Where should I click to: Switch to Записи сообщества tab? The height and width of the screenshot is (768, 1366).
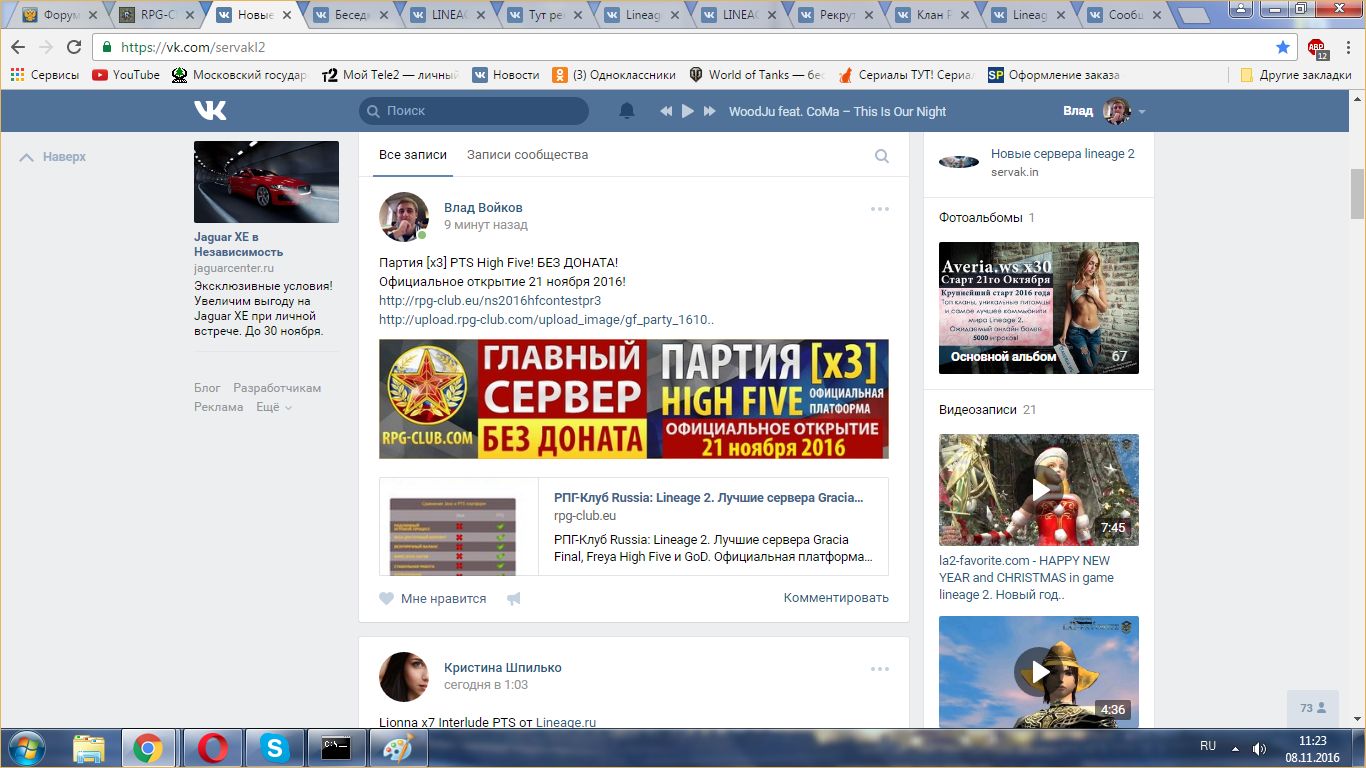click(527, 155)
